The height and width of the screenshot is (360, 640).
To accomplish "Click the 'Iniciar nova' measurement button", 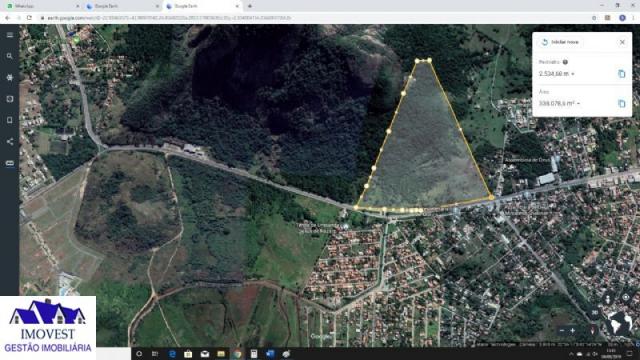I will (560, 42).
